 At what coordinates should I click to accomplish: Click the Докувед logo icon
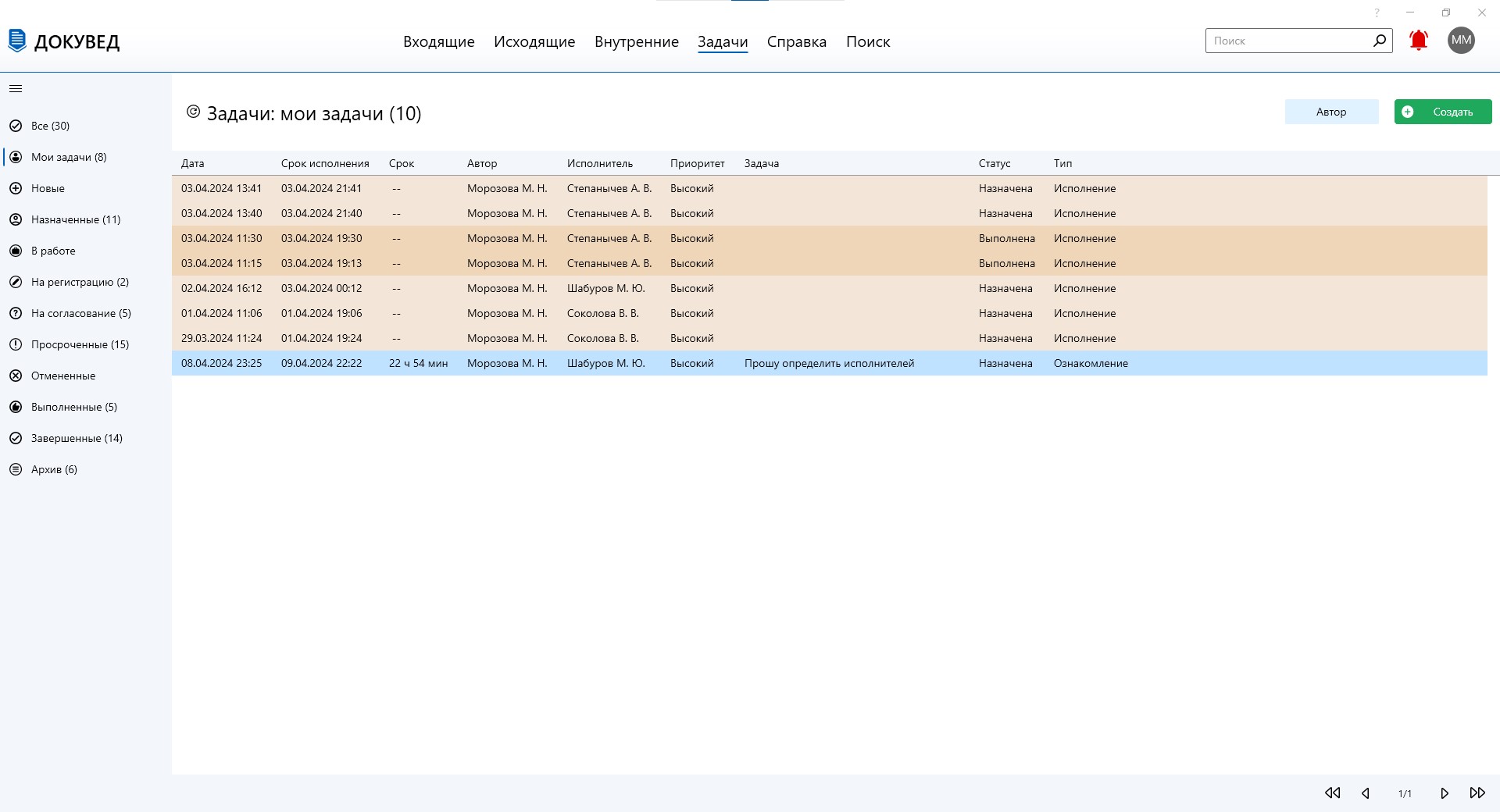coord(17,41)
